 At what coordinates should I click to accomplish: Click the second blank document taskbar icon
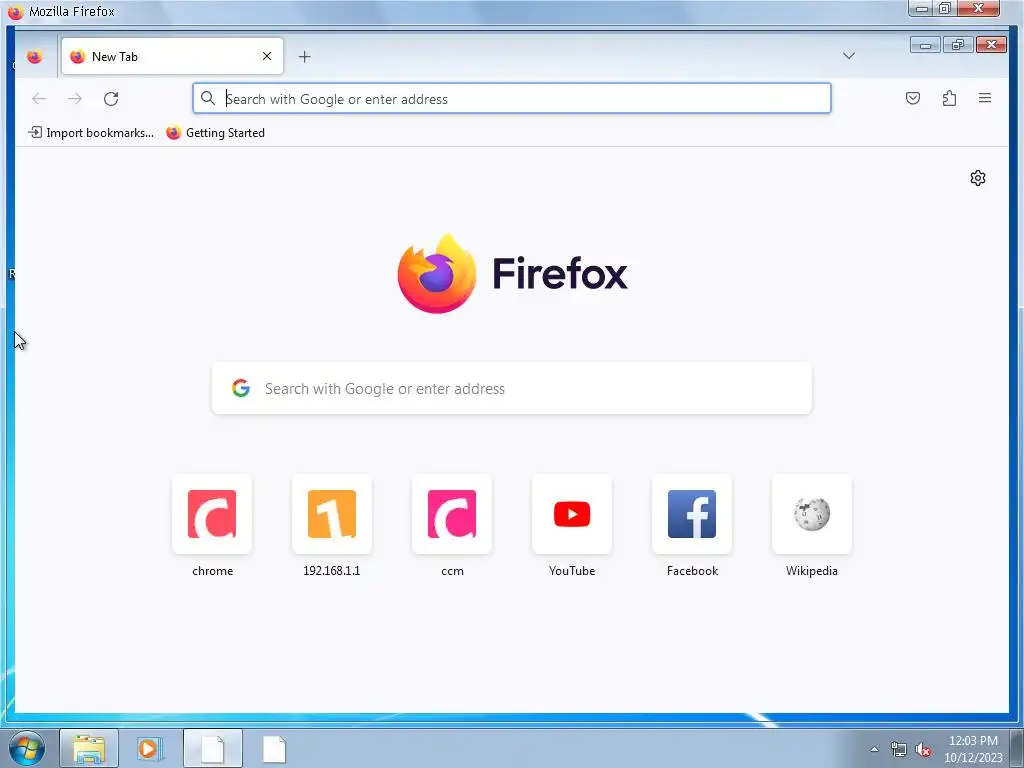coord(274,748)
